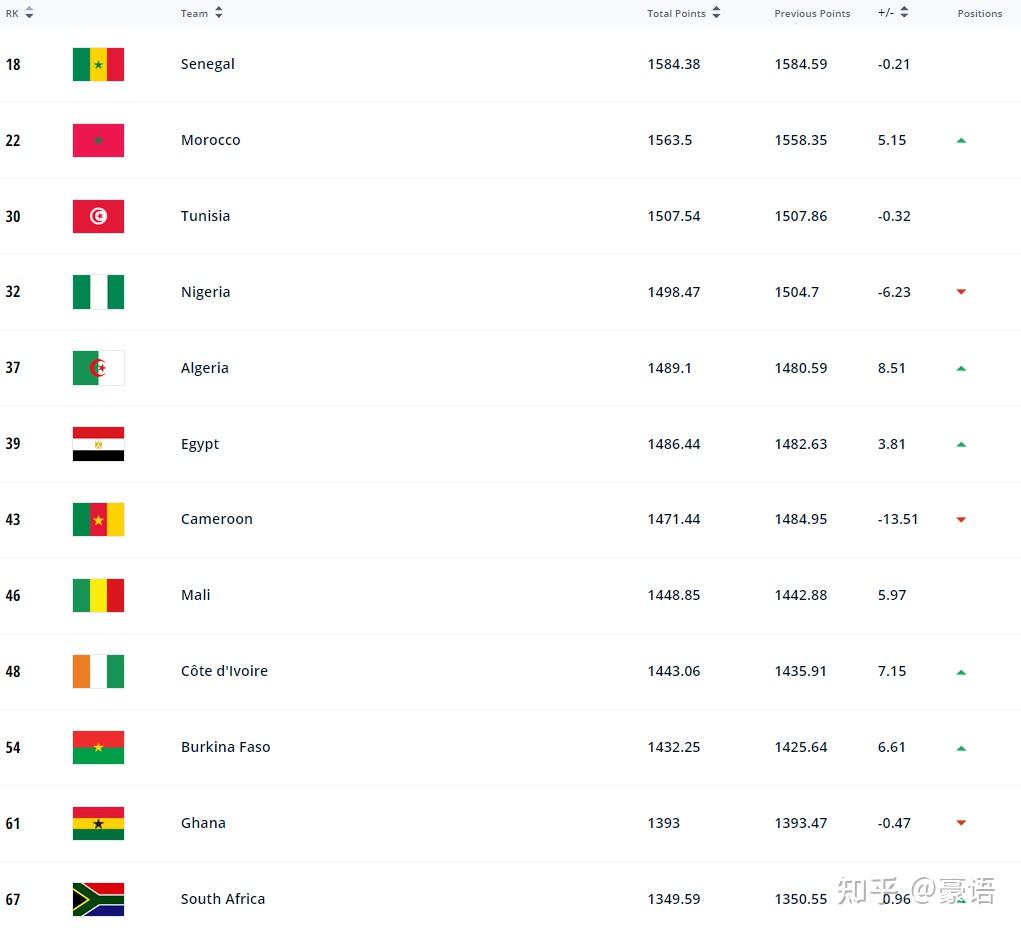1021x932 pixels.
Task: Click the Ghana flag icon
Action: (98, 823)
